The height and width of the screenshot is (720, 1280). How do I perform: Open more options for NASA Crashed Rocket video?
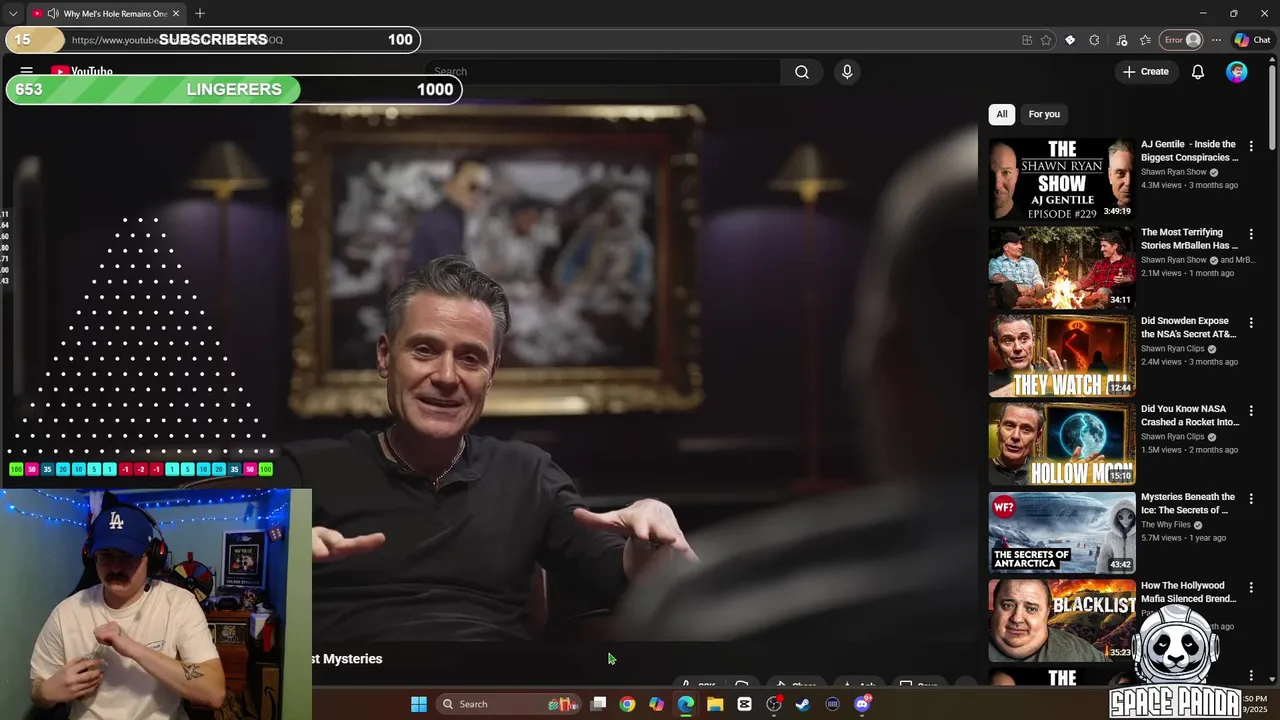(1251, 411)
